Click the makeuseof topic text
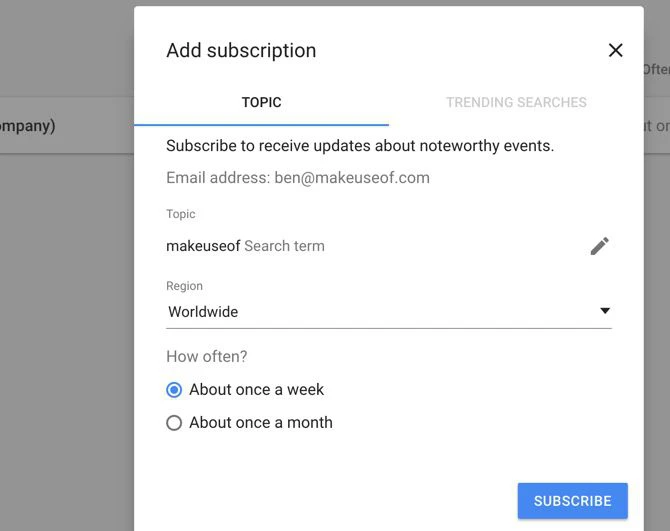This screenshot has width=670, height=531. tap(203, 246)
